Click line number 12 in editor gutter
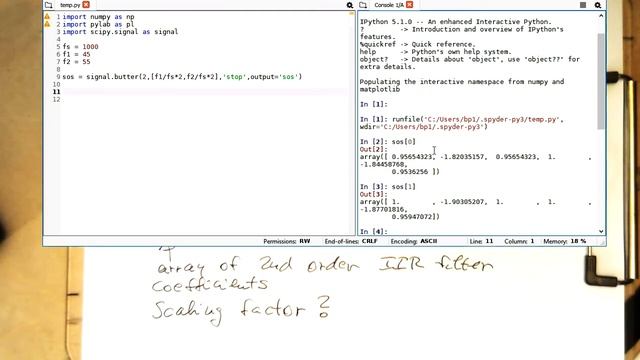Screen dimensions: 640x360 pyautogui.click(x=56, y=99)
